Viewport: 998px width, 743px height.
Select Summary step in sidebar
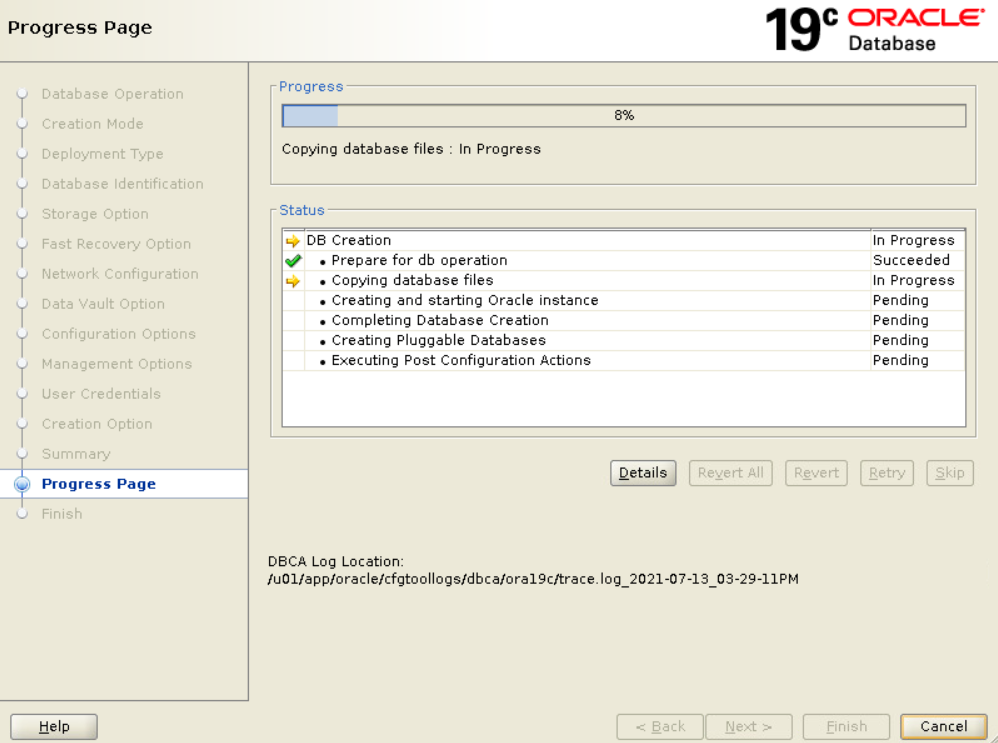(x=76, y=454)
